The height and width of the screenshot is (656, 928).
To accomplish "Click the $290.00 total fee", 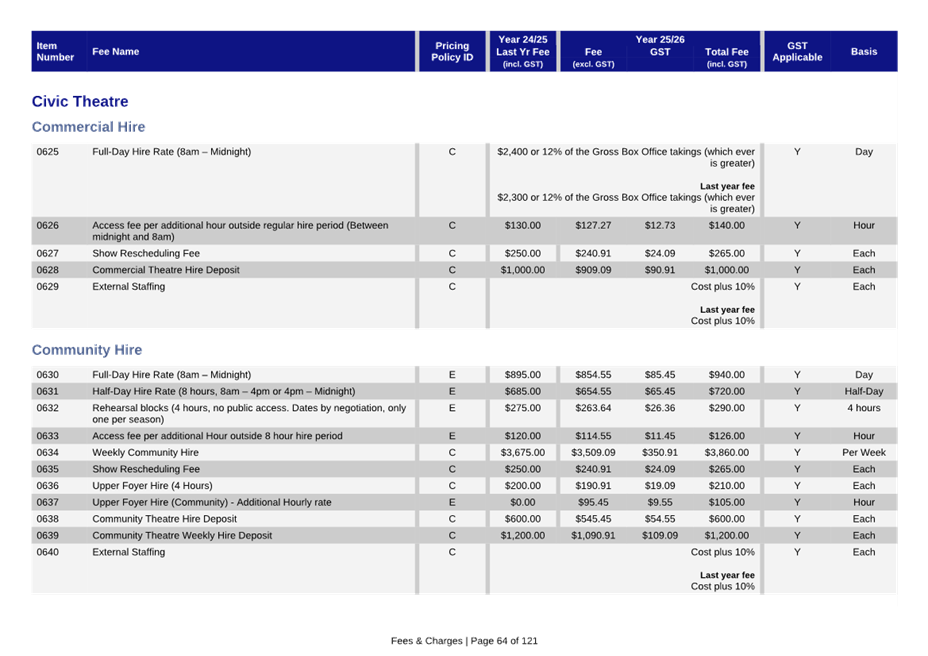I will [x=727, y=408].
